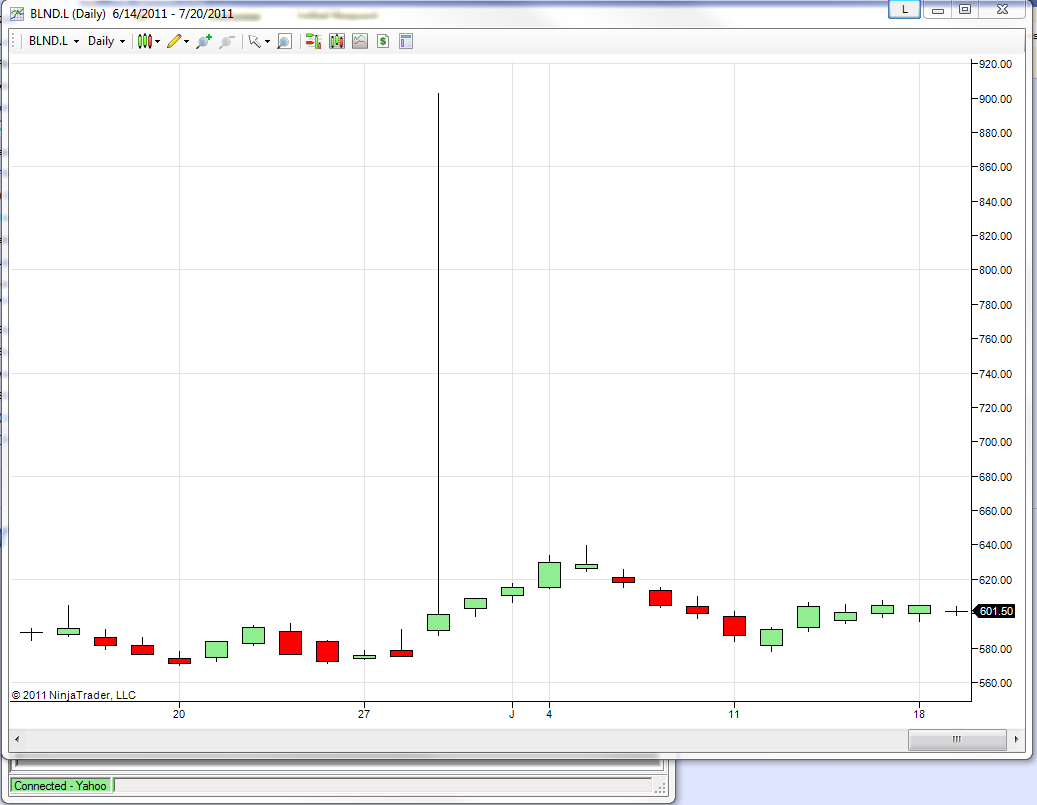Select the pointer cursor tool icon
This screenshot has width=1037, height=805.
255,41
